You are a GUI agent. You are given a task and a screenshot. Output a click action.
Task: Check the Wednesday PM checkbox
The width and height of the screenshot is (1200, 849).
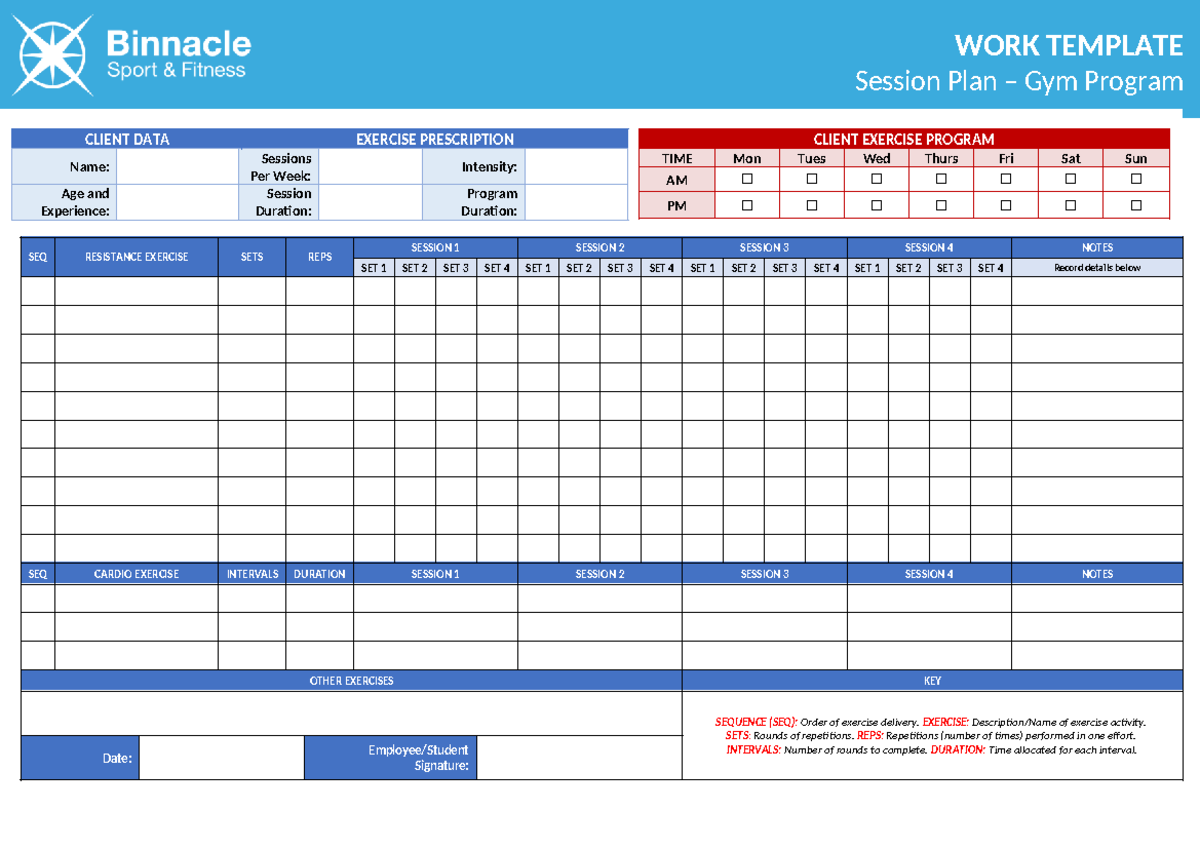pos(877,205)
